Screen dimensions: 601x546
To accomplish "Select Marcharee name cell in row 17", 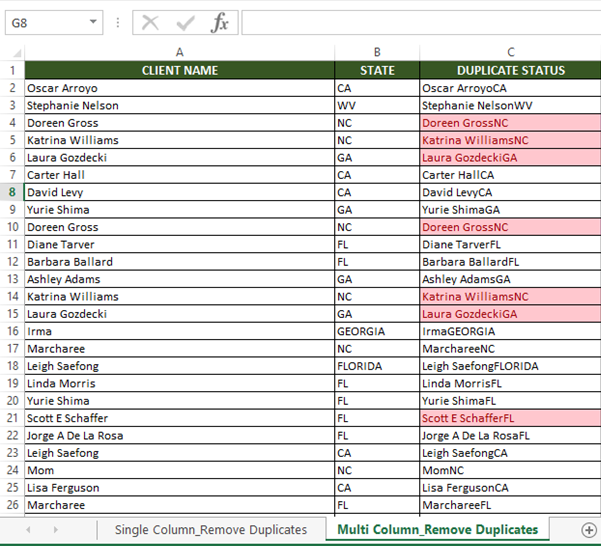I will click(x=179, y=349).
